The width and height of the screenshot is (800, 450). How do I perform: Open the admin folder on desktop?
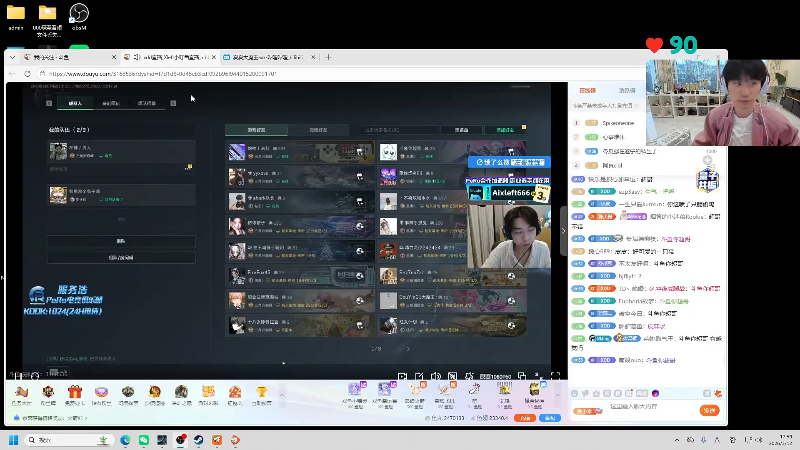coord(16,16)
